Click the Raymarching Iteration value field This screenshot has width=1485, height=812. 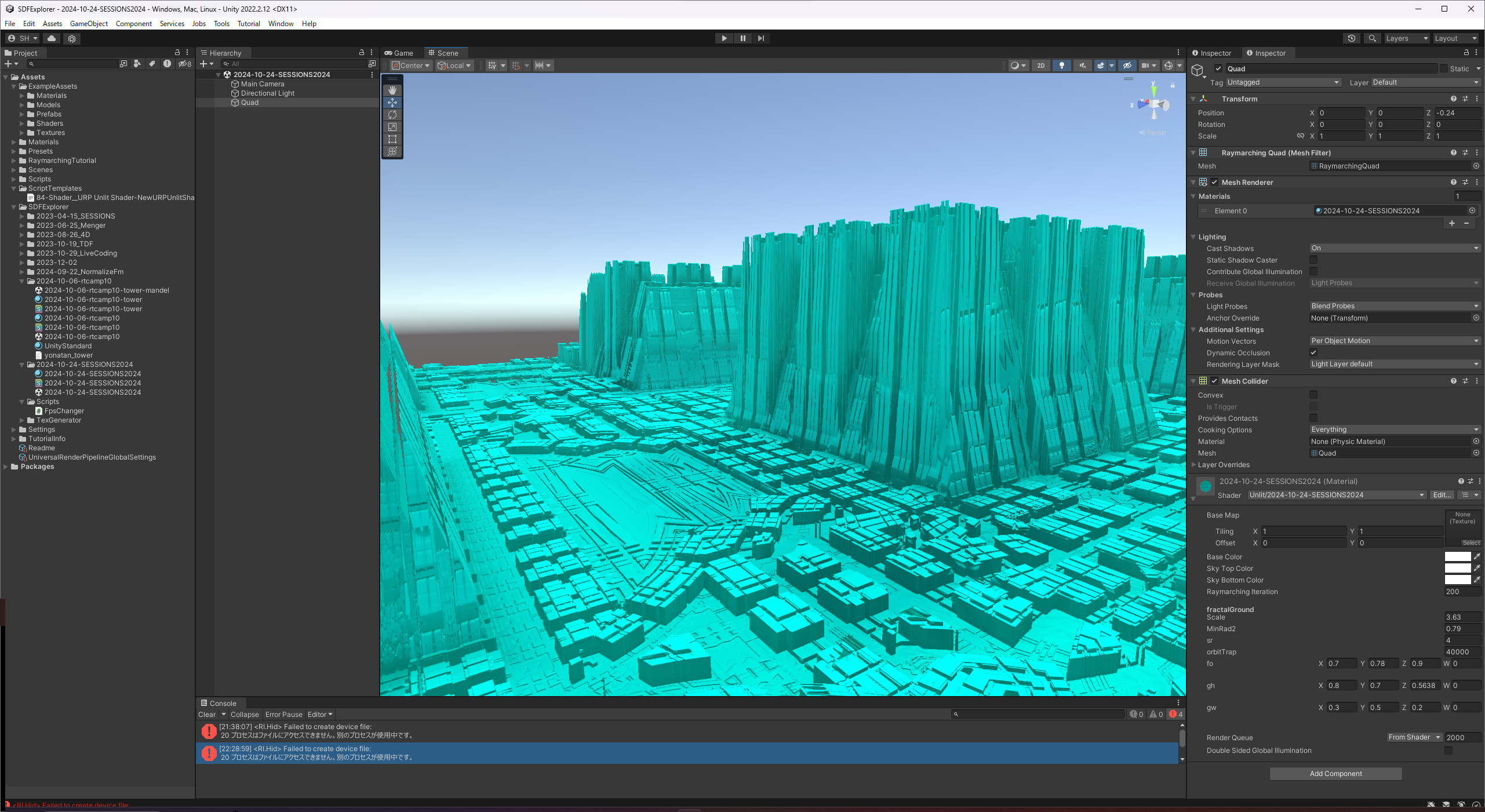(1462, 592)
